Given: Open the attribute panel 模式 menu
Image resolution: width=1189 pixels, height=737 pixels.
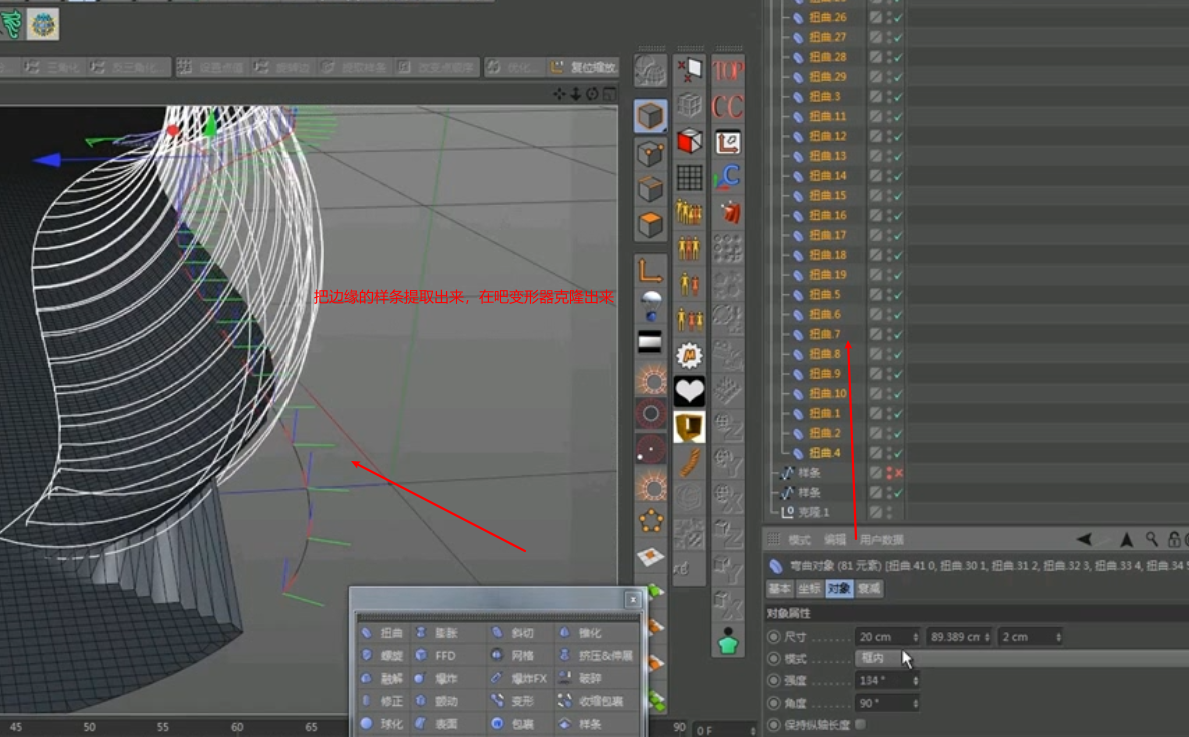Looking at the screenshot, I should 798,540.
